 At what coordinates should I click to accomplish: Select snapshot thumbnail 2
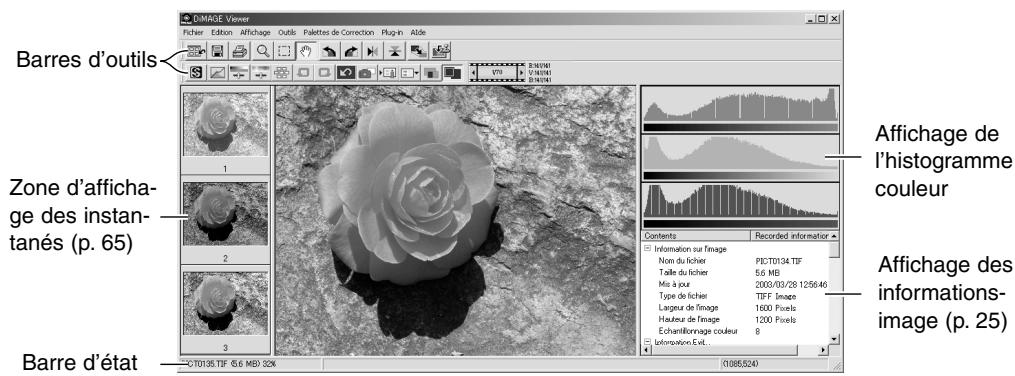(225, 214)
